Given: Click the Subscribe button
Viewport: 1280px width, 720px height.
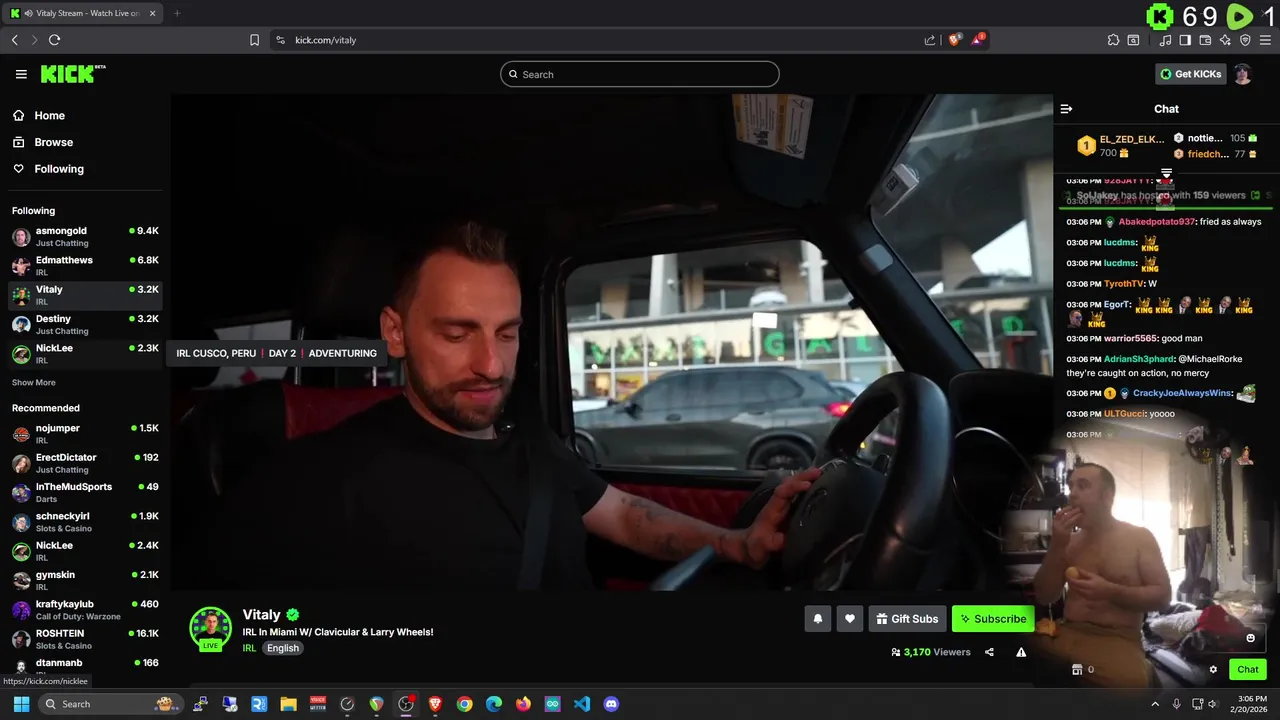Looking at the screenshot, I should click(x=993, y=619).
